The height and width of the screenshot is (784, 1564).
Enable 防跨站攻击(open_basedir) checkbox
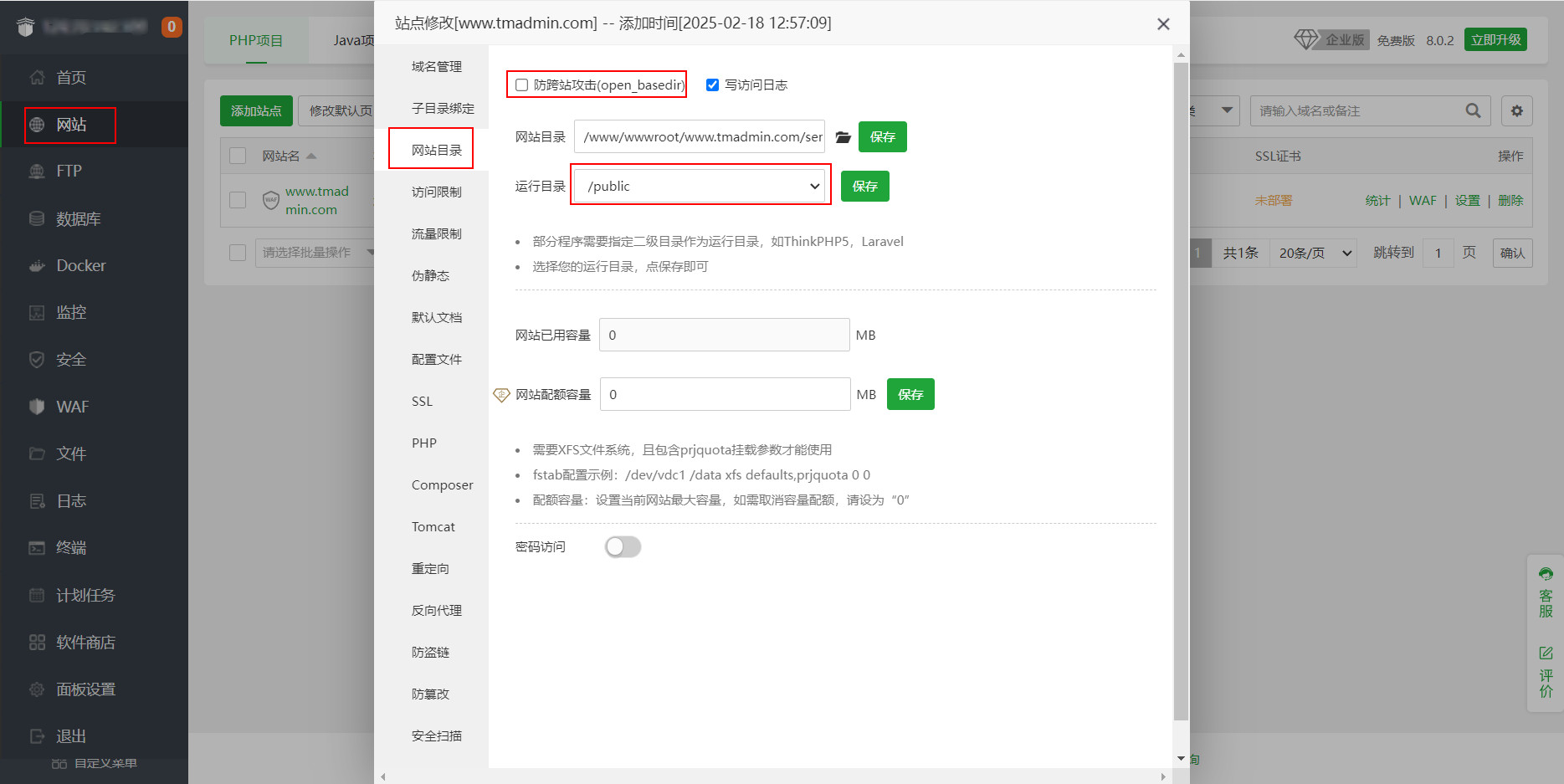pos(522,85)
